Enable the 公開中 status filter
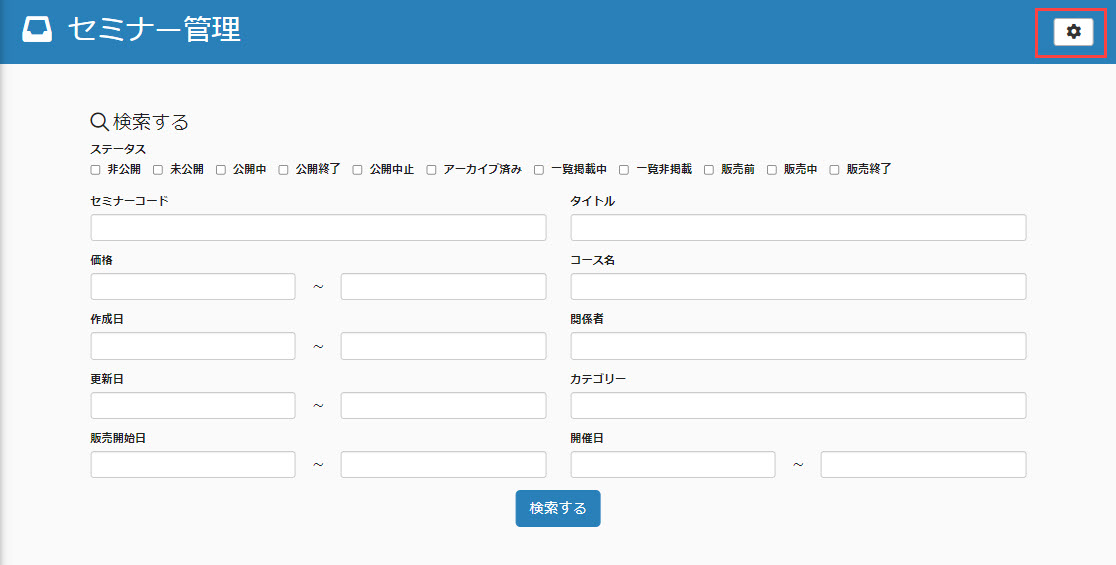This screenshot has height=565, width=1116. (x=221, y=170)
